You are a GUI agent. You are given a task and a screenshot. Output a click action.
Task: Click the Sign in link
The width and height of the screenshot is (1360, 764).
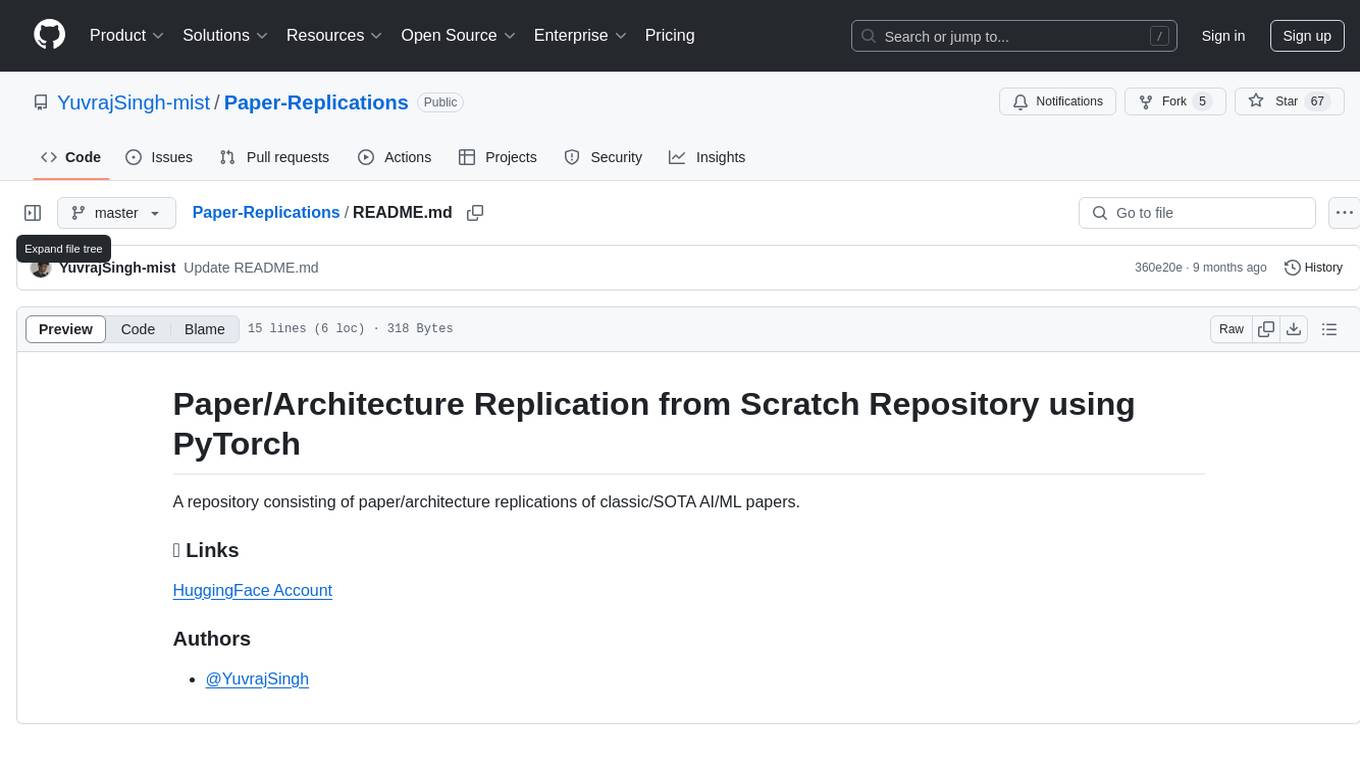pos(1223,36)
